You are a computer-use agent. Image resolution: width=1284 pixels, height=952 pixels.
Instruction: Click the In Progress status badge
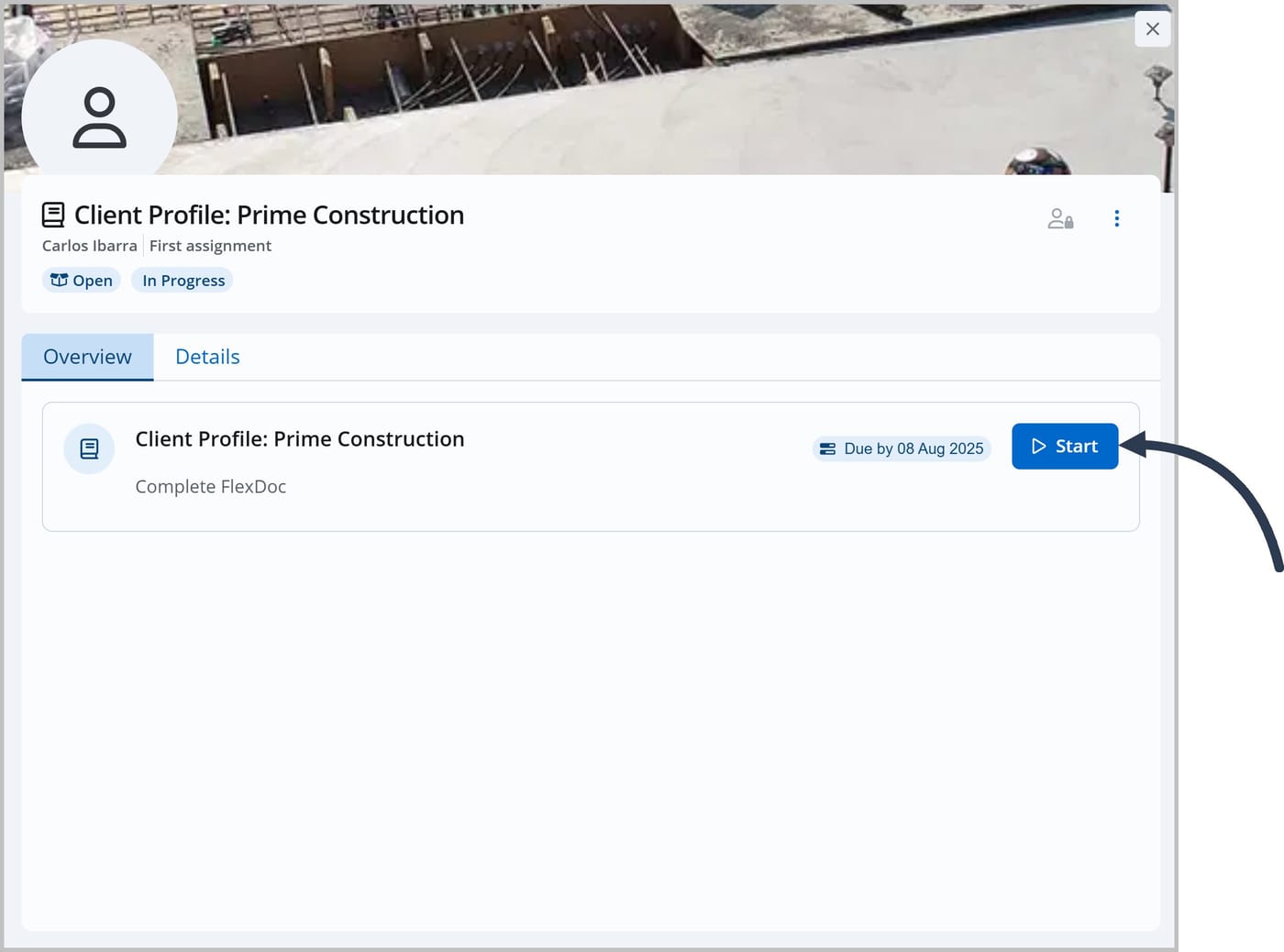183,280
